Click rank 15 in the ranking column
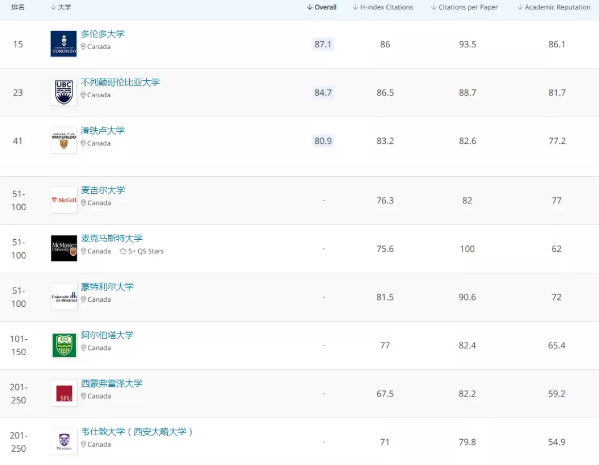The height and width of the screenshot is (465, 599). [x=18, y=44]
